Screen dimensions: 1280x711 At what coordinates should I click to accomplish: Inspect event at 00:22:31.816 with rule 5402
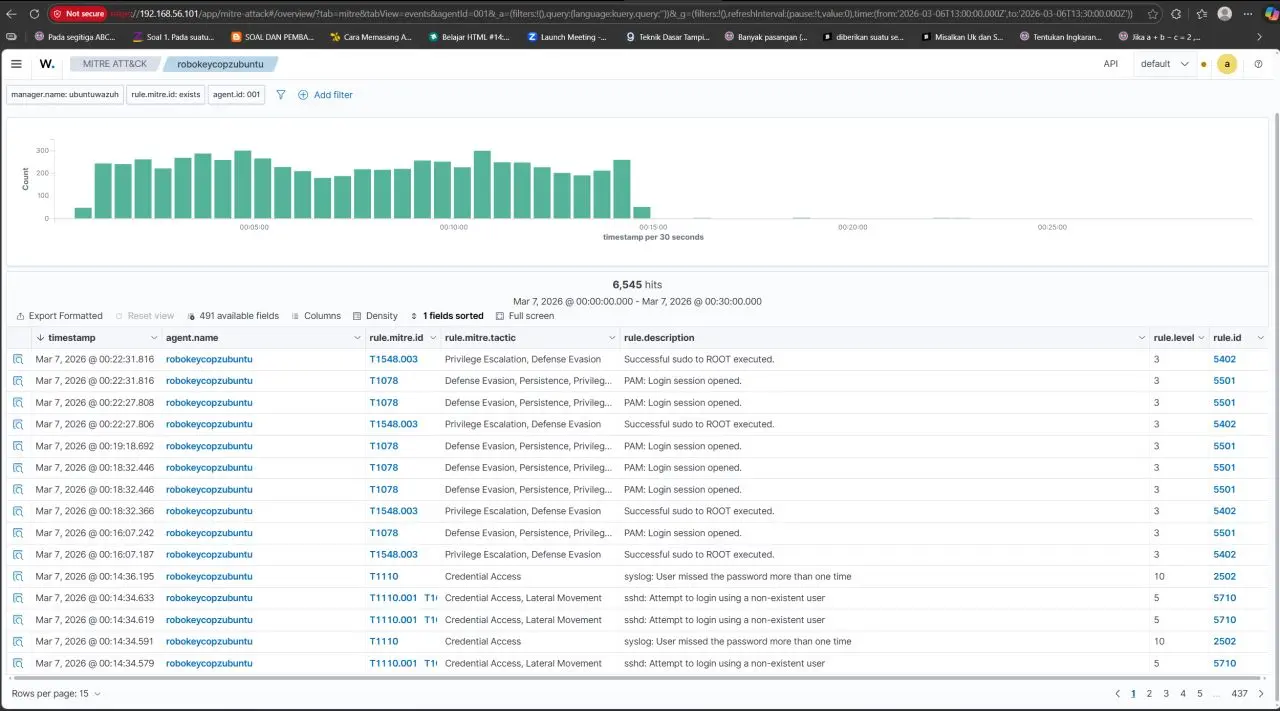coord(18,359)
